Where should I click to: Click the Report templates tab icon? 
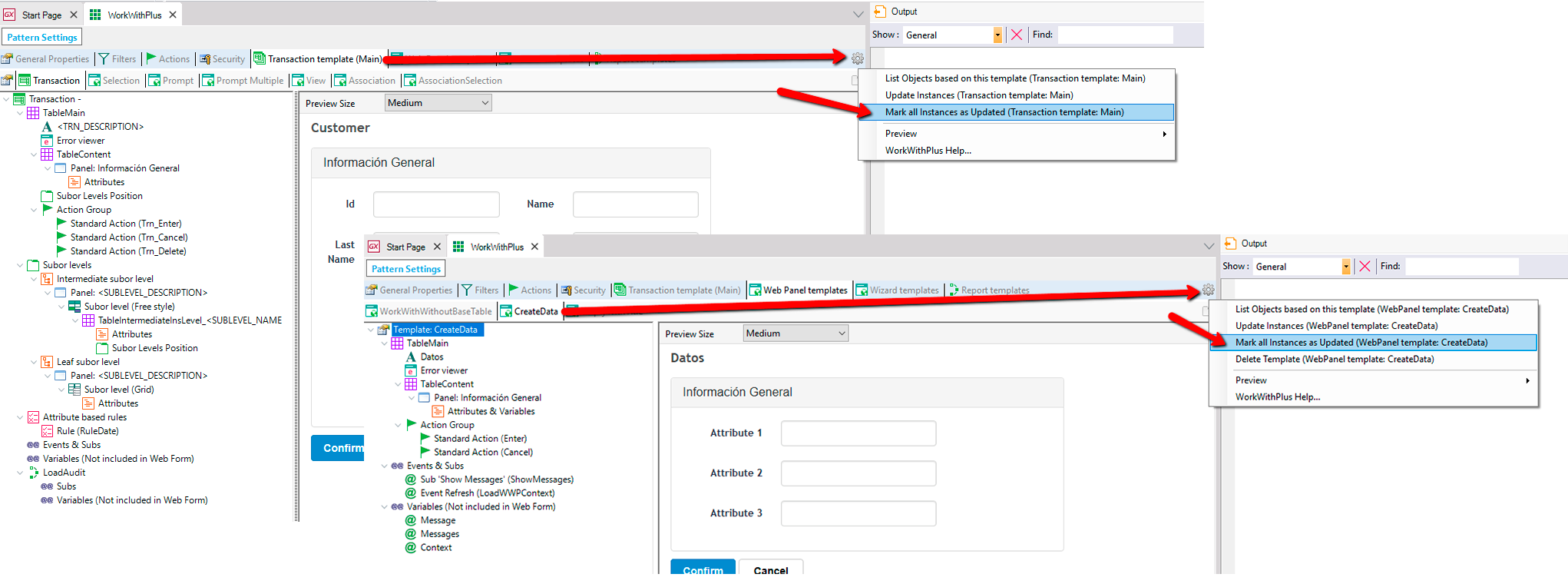(x=954, y=290)
